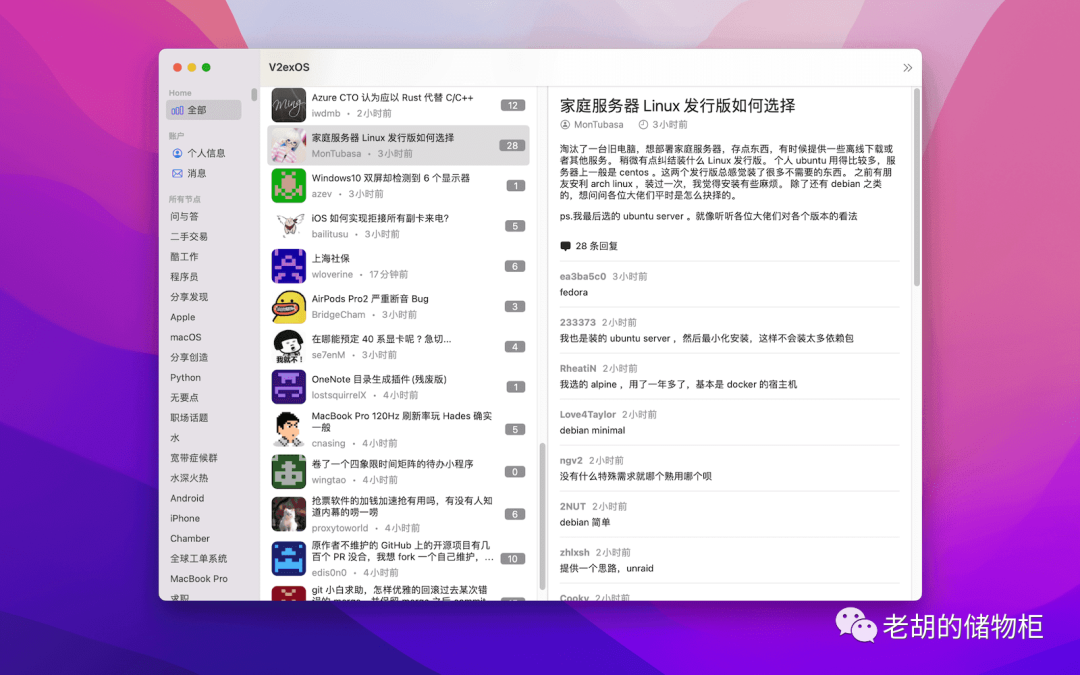Click BridgeCham's yellow duck avatar

[x=289, y=307]
